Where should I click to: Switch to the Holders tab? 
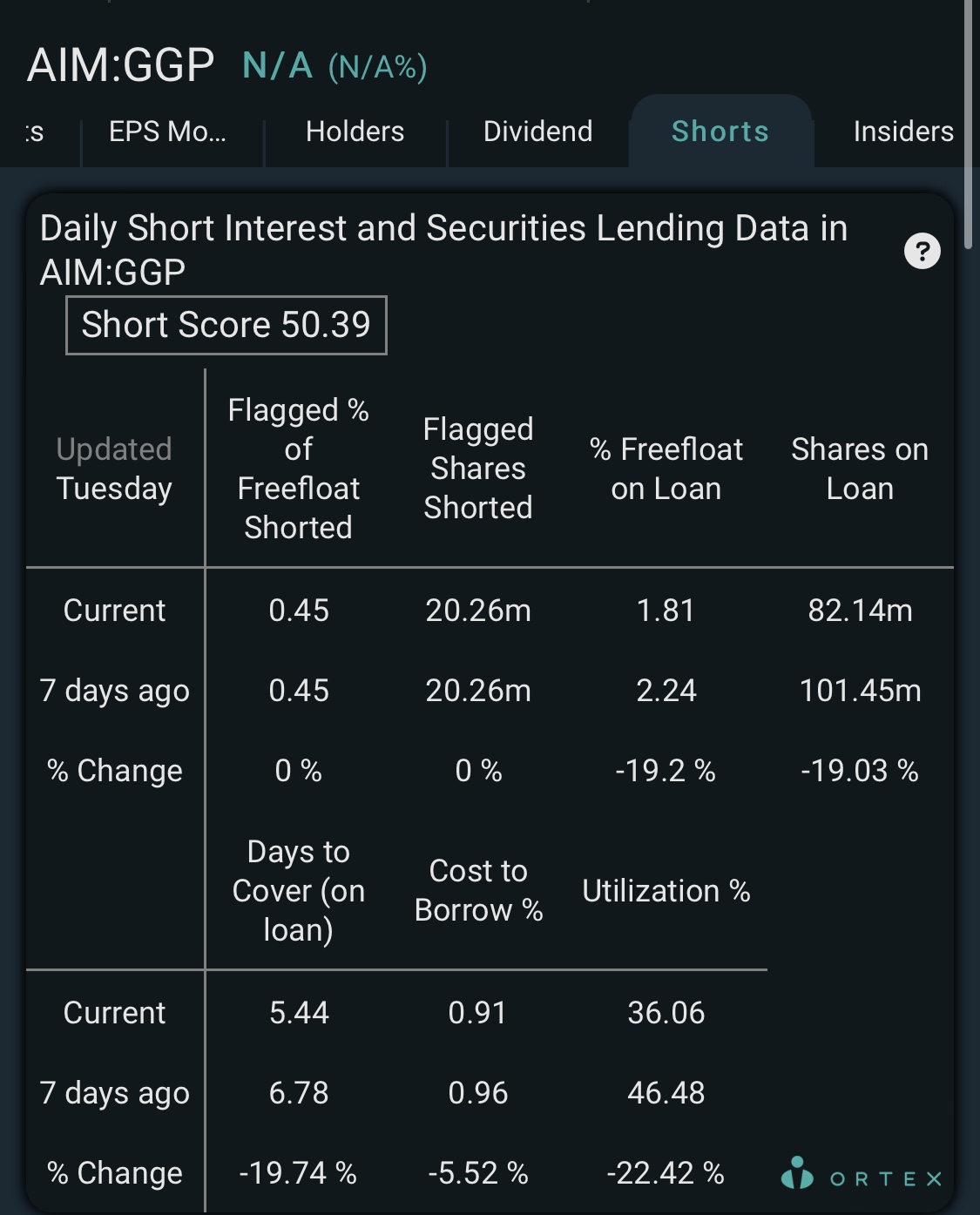355,132
